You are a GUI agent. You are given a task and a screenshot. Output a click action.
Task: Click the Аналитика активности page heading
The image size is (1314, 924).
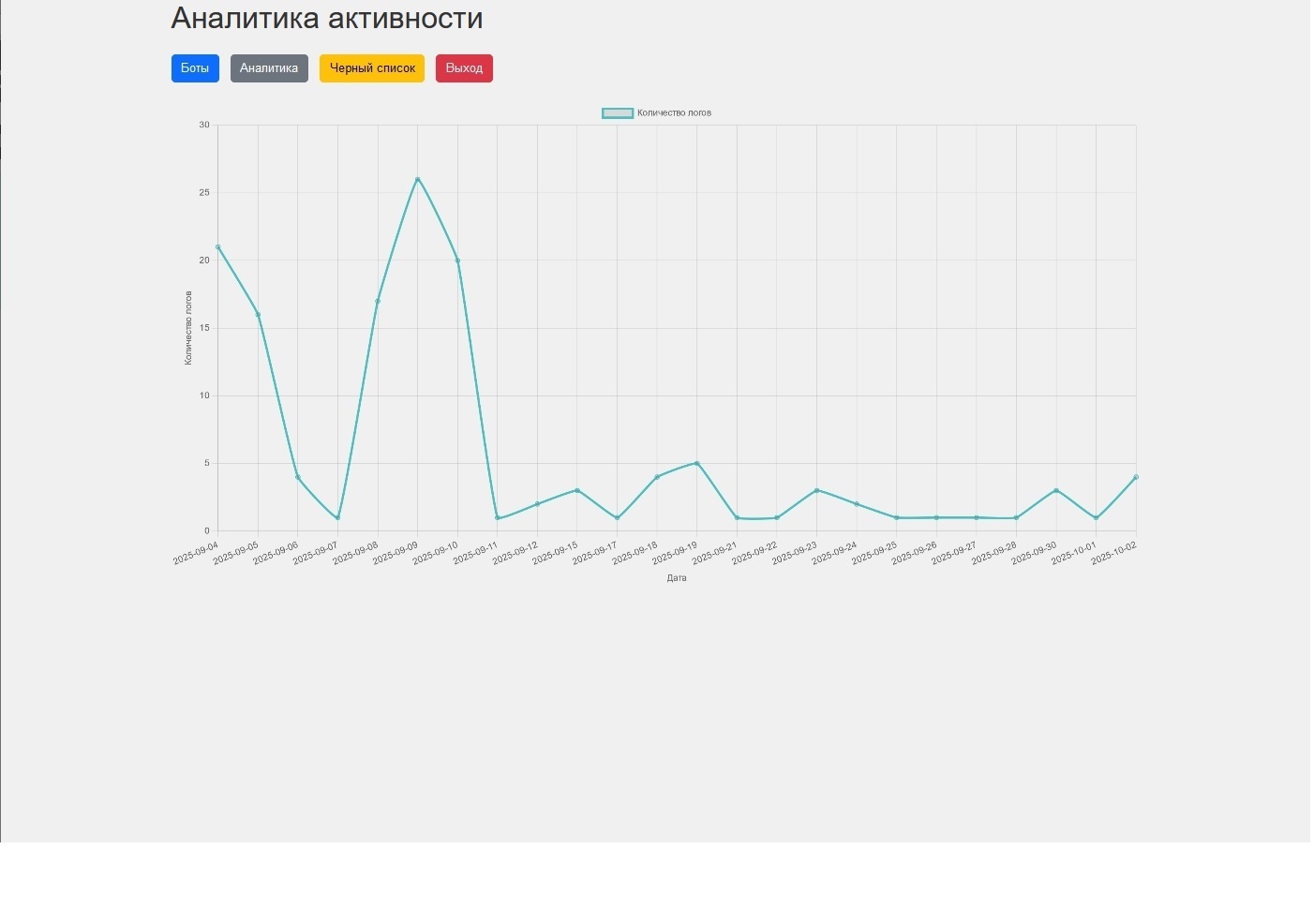(x=327, y=18)
